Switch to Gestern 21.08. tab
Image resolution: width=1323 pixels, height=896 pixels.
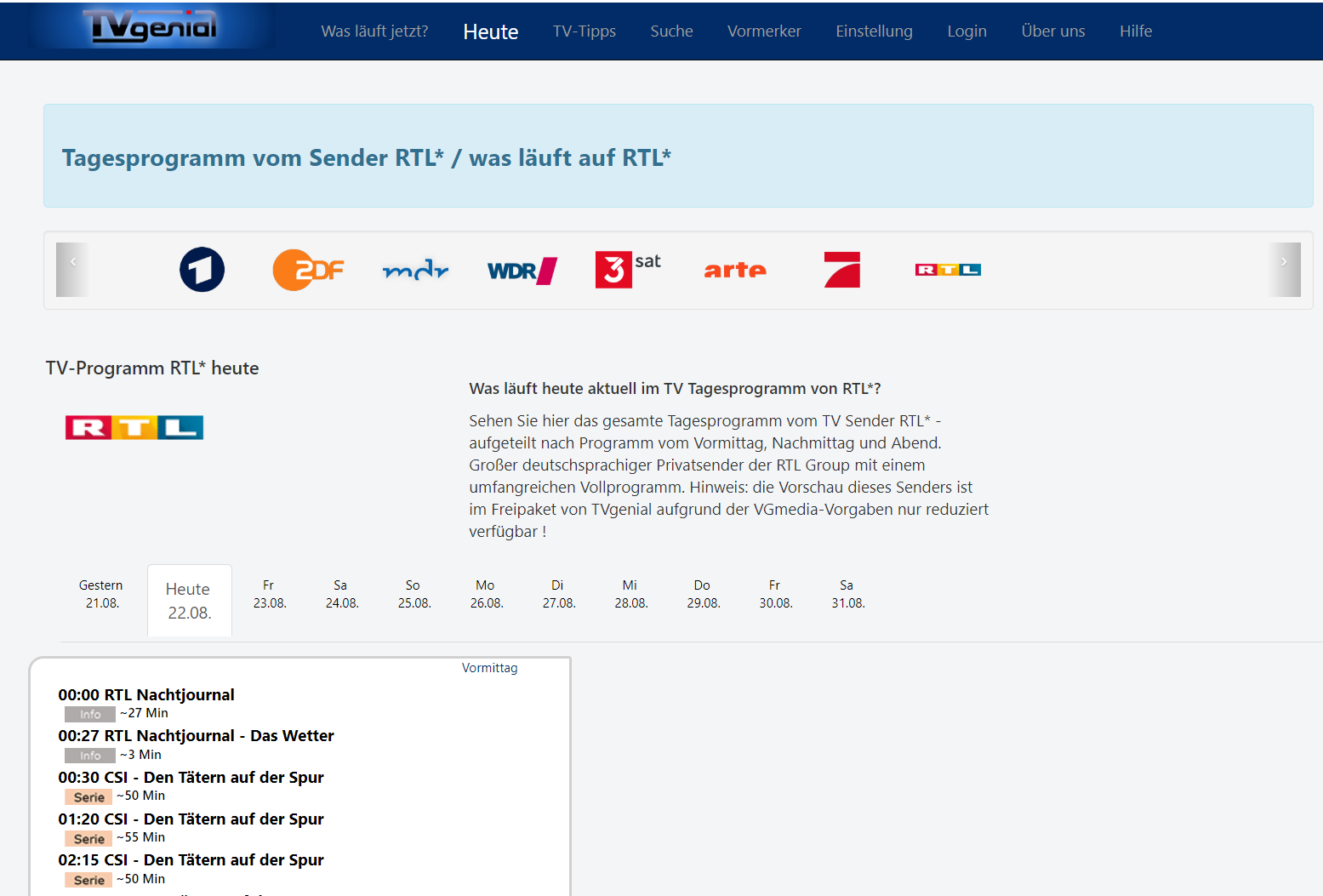tap(101, 594)
